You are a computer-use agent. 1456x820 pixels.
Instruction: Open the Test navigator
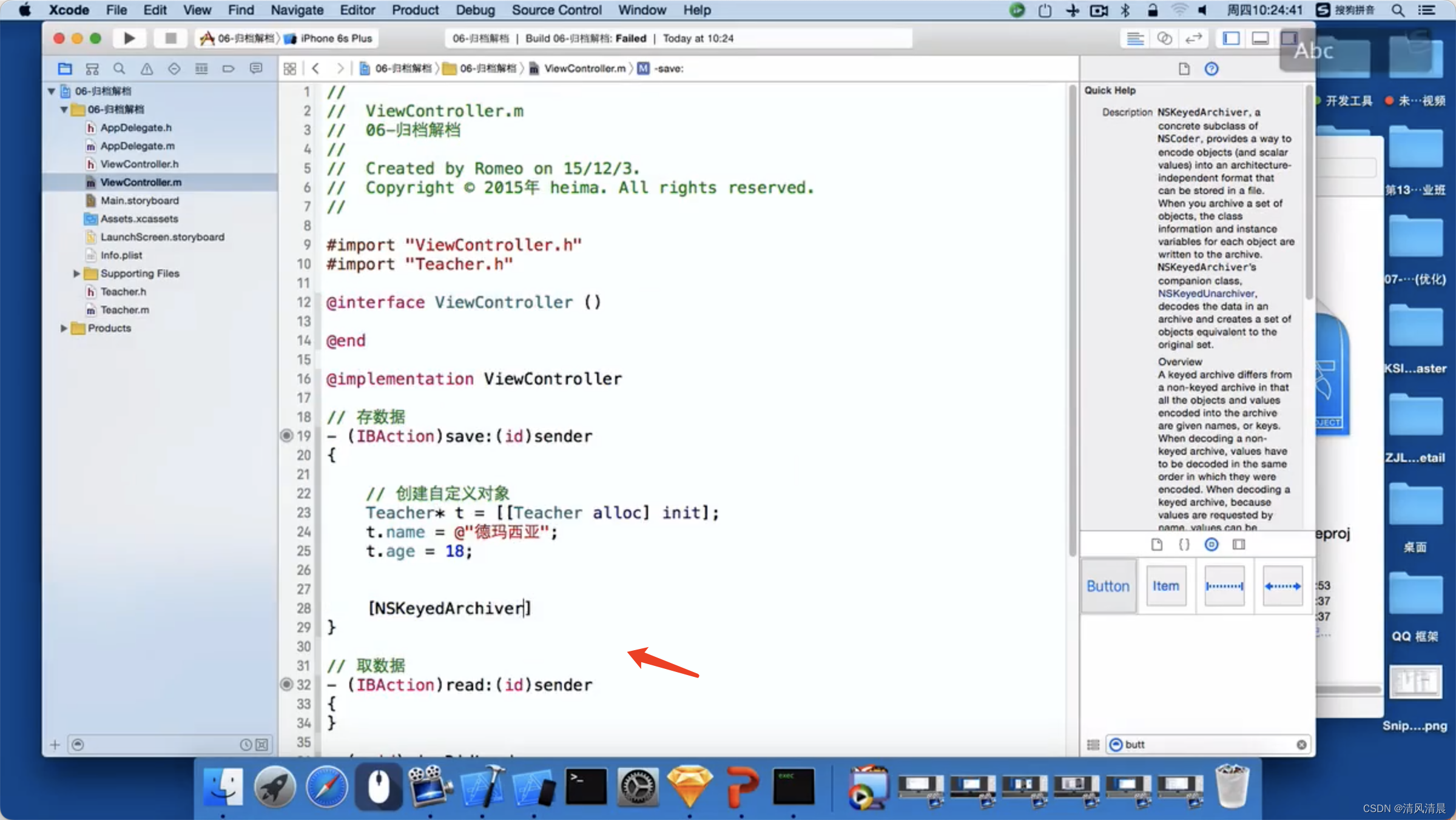point(174,69)
